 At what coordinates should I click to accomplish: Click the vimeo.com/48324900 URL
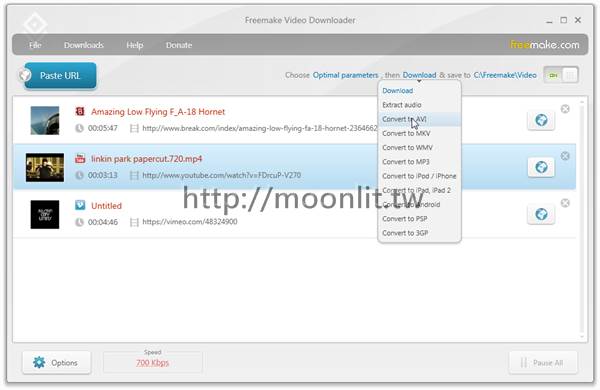pos(190,222)
